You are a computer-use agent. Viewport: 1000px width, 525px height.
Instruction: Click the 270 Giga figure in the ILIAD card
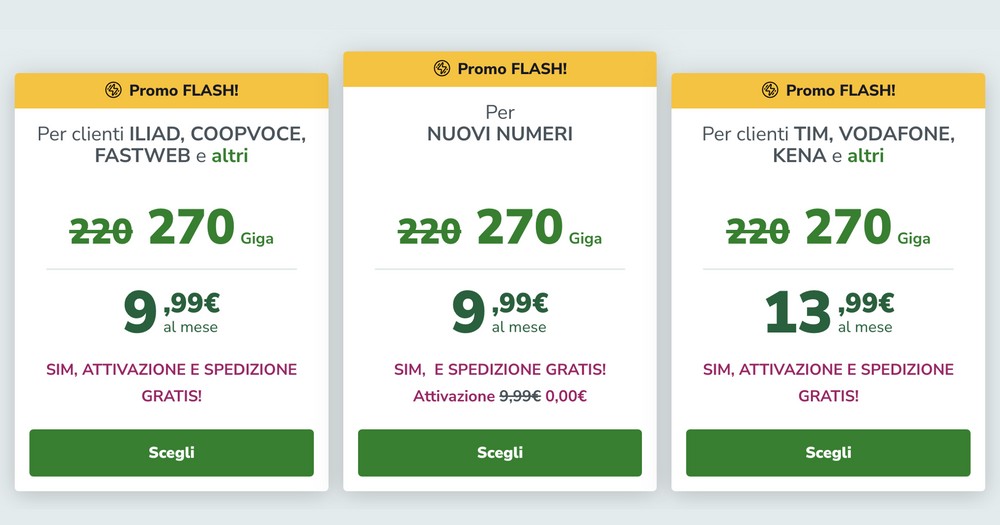192,228
